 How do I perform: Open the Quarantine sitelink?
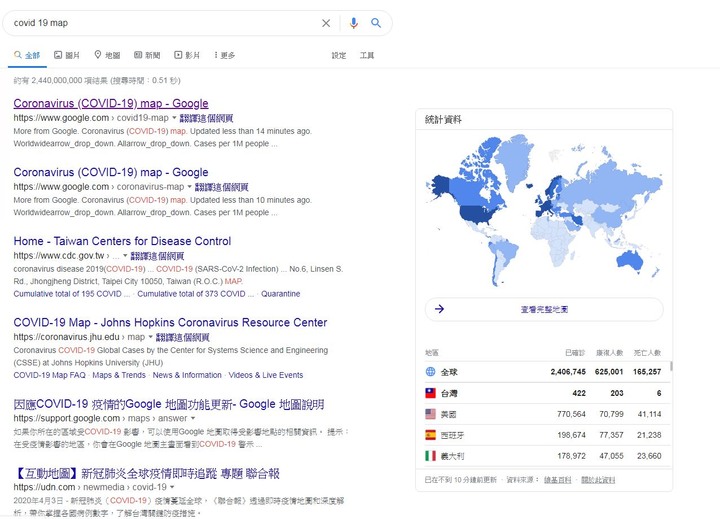click(281, 293)
